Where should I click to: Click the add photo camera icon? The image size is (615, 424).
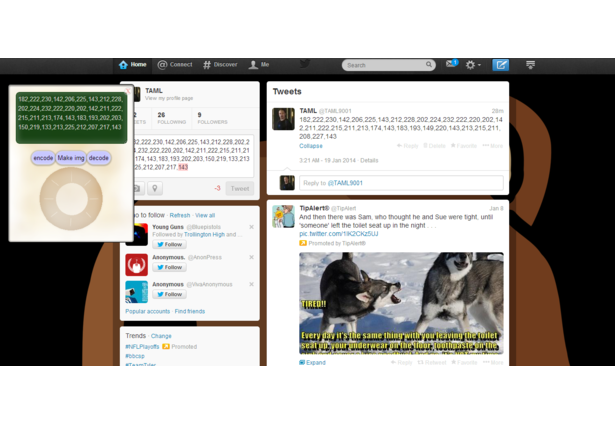[137, 189]
